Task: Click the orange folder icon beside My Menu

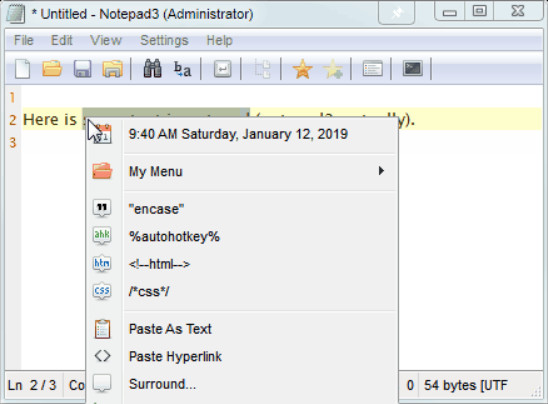Action: 102,171
